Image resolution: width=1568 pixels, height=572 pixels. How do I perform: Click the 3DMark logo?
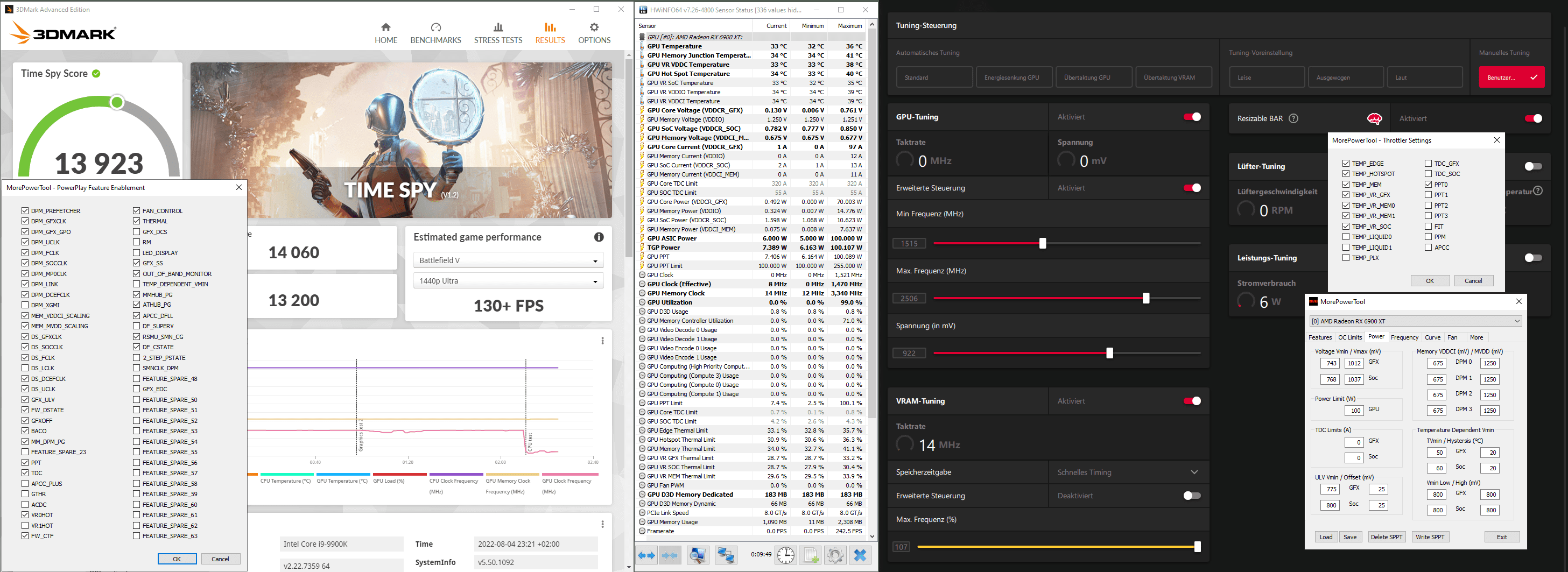tap(62, 33)
